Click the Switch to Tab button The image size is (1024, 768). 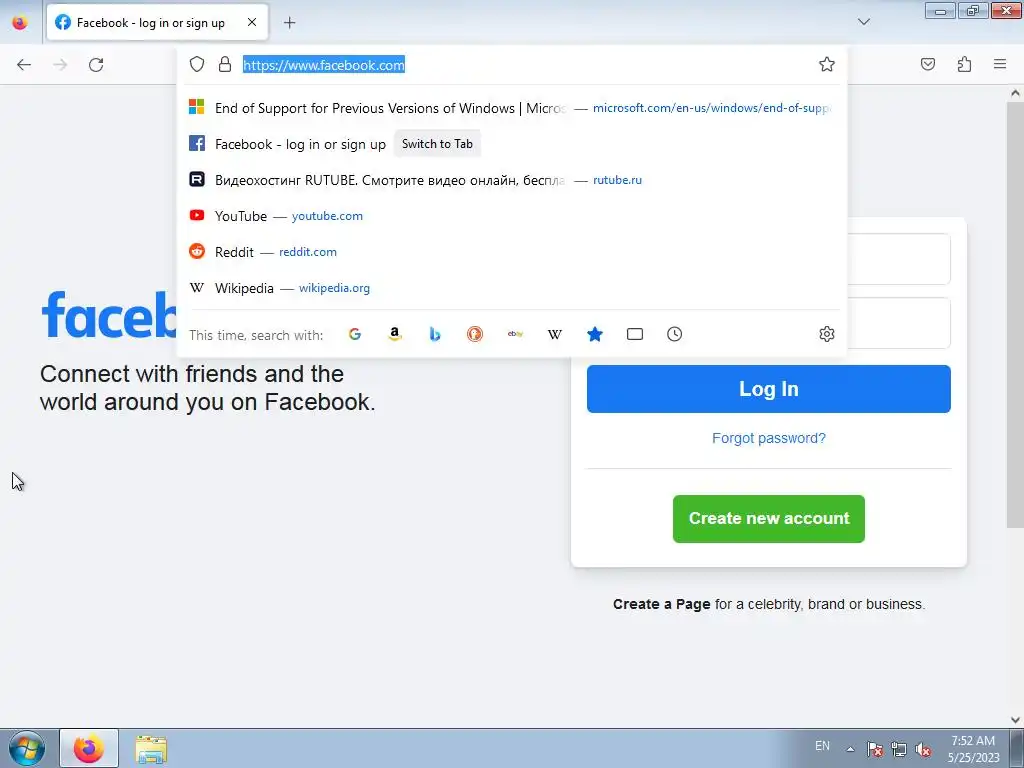[437, 144]
